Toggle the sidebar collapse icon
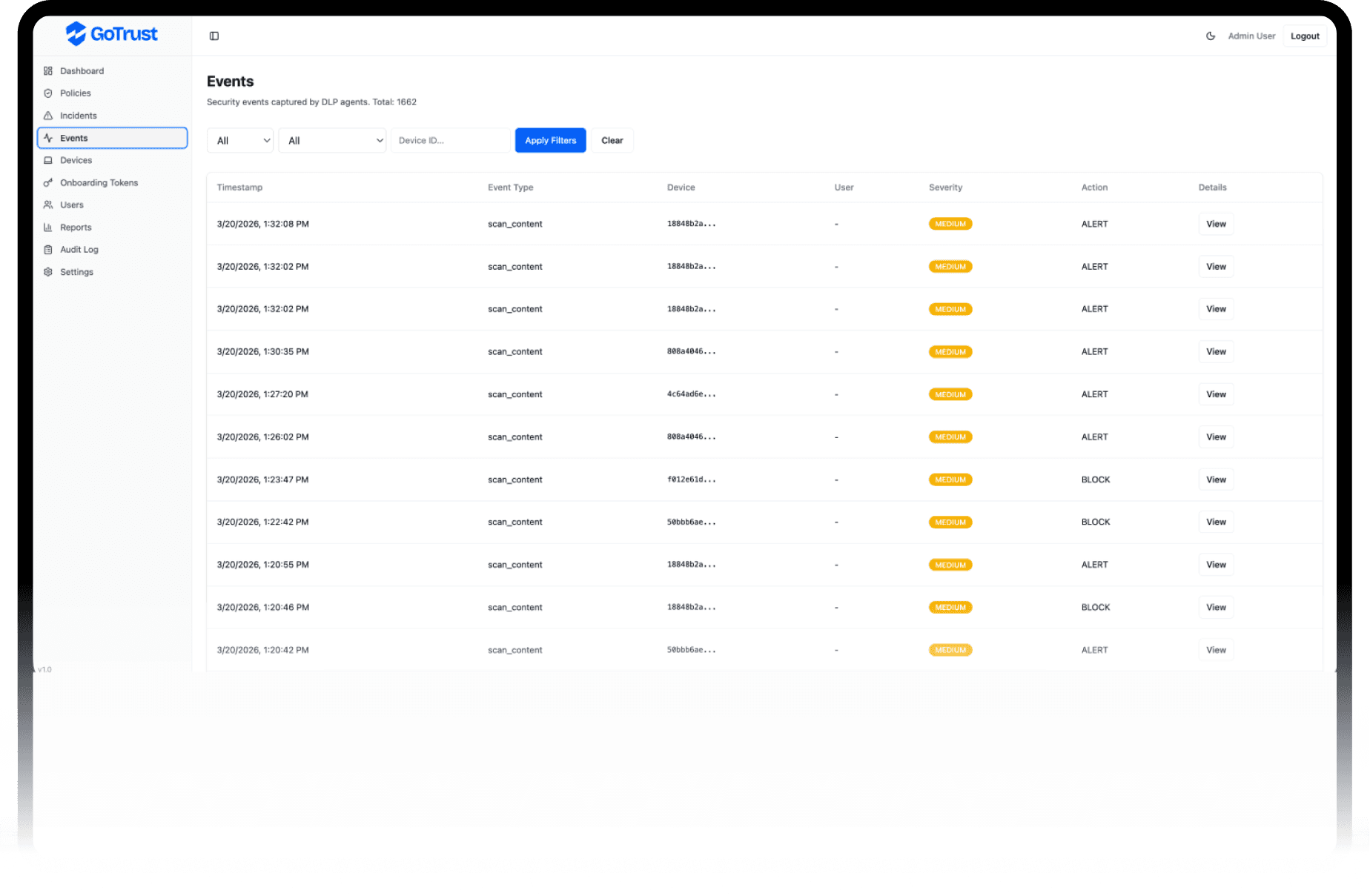Screen dimensions: 1370x896 [x=214, y=36]
